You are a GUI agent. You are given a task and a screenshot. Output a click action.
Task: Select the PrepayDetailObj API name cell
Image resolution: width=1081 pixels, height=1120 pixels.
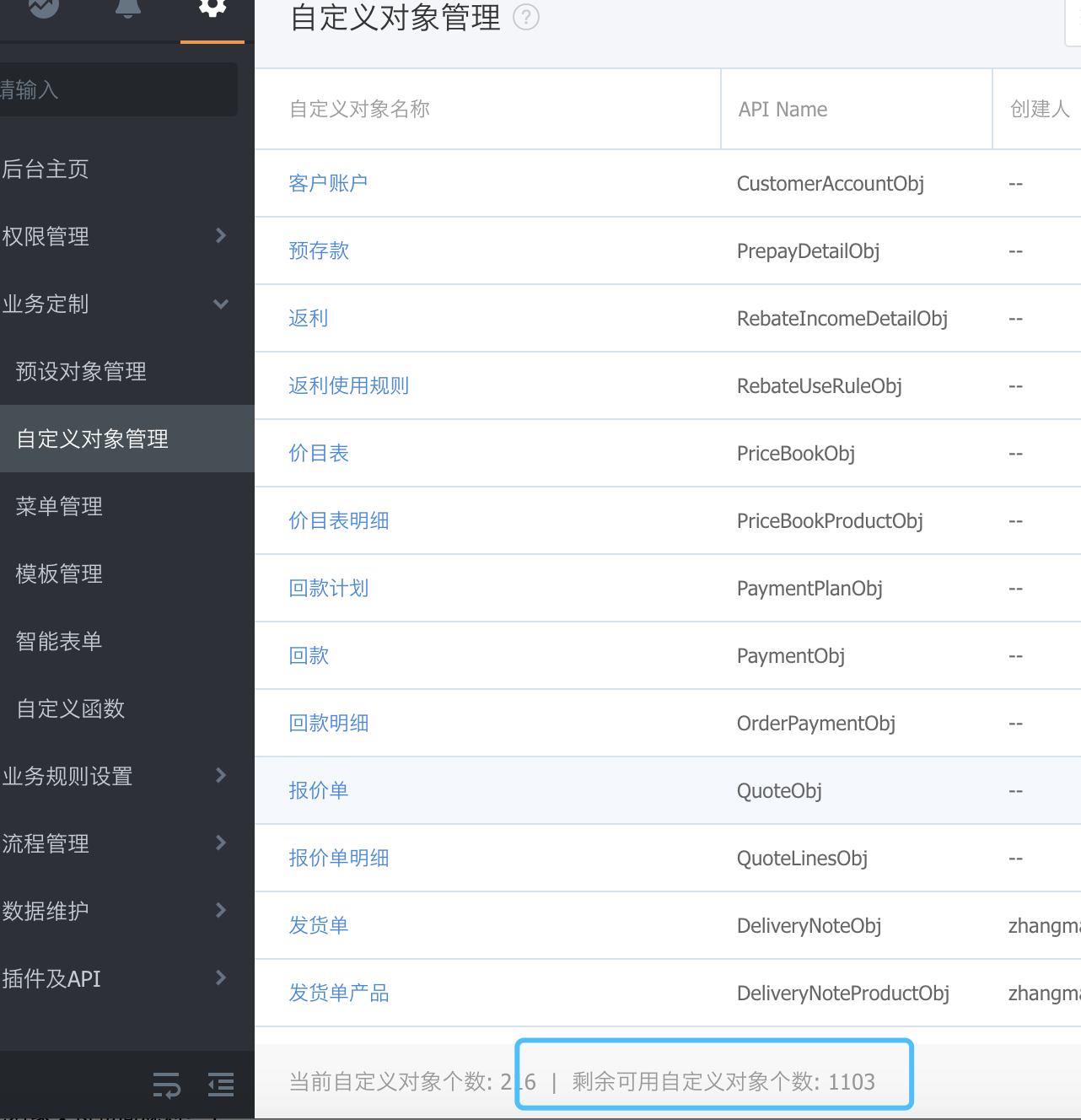point(809,251)
